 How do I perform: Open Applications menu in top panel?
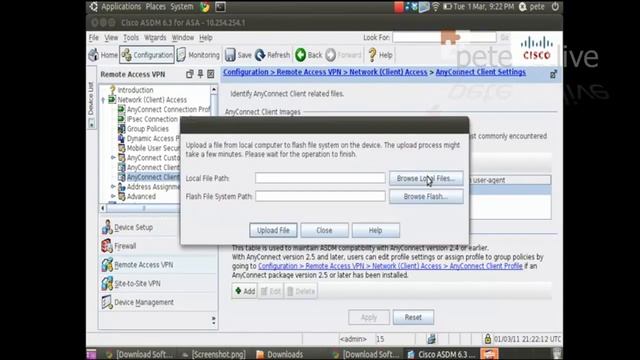tap(121, 7)
